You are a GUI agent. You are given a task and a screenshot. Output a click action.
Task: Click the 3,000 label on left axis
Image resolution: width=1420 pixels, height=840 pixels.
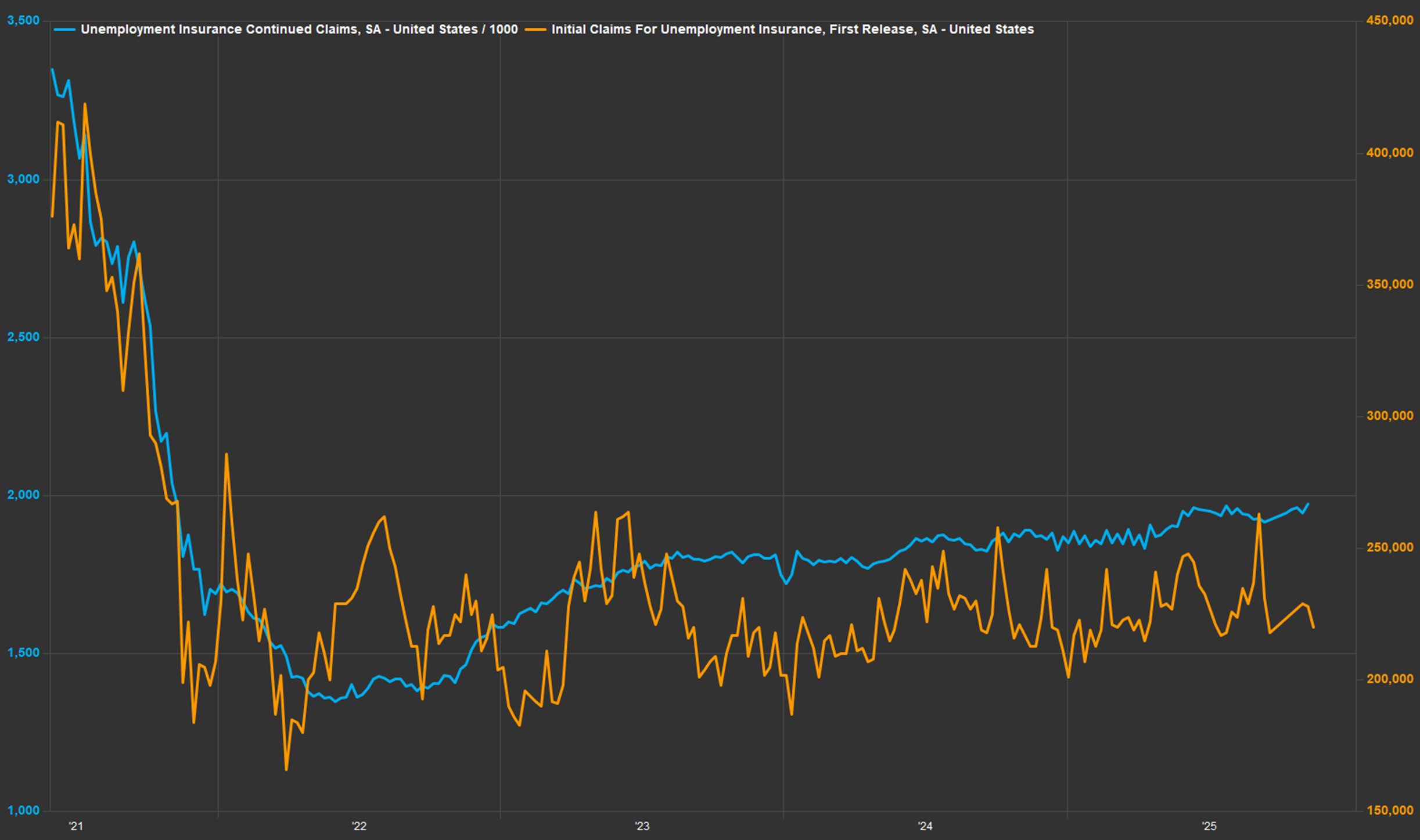[23, 179]
